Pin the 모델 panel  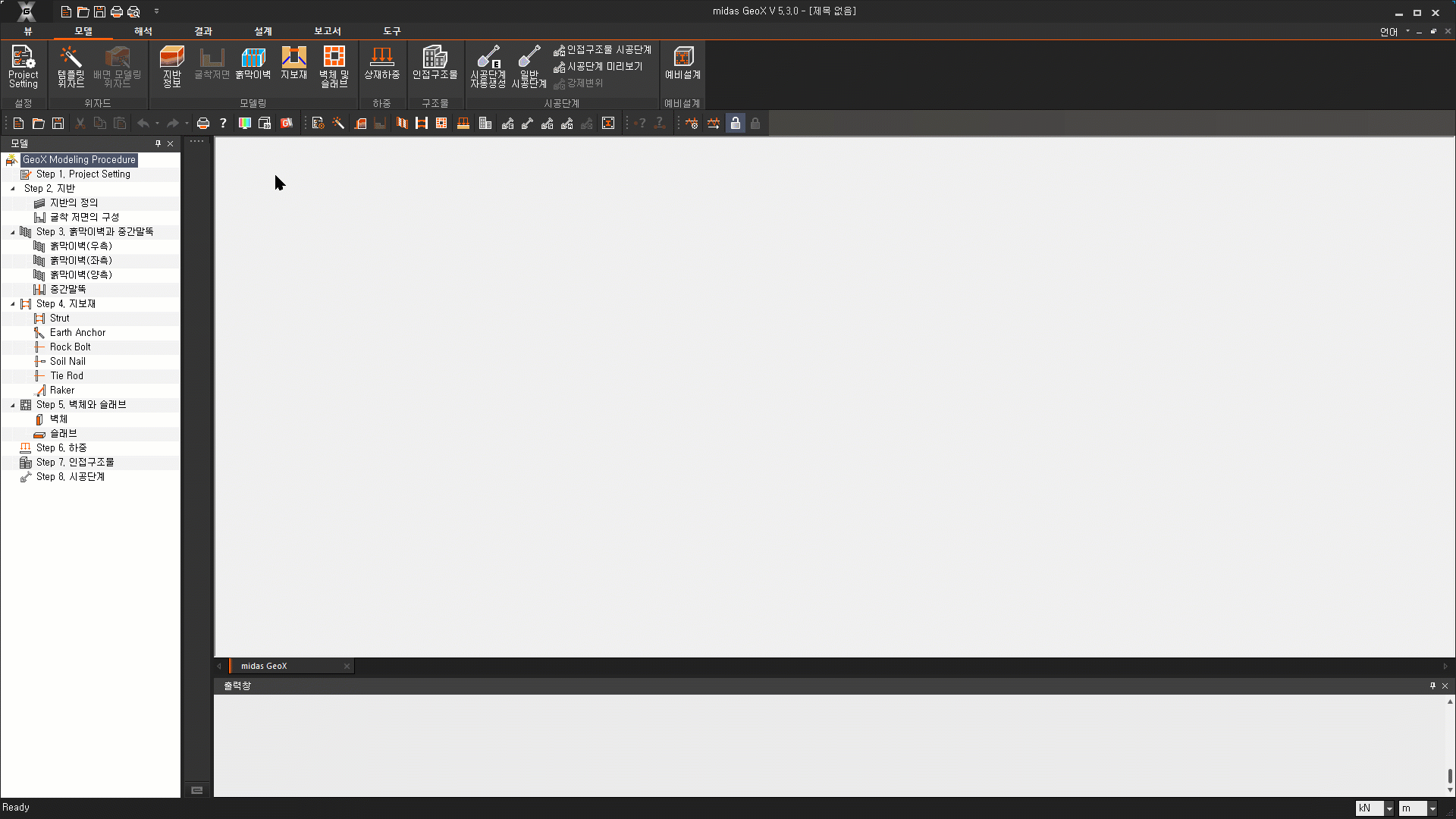158,143
